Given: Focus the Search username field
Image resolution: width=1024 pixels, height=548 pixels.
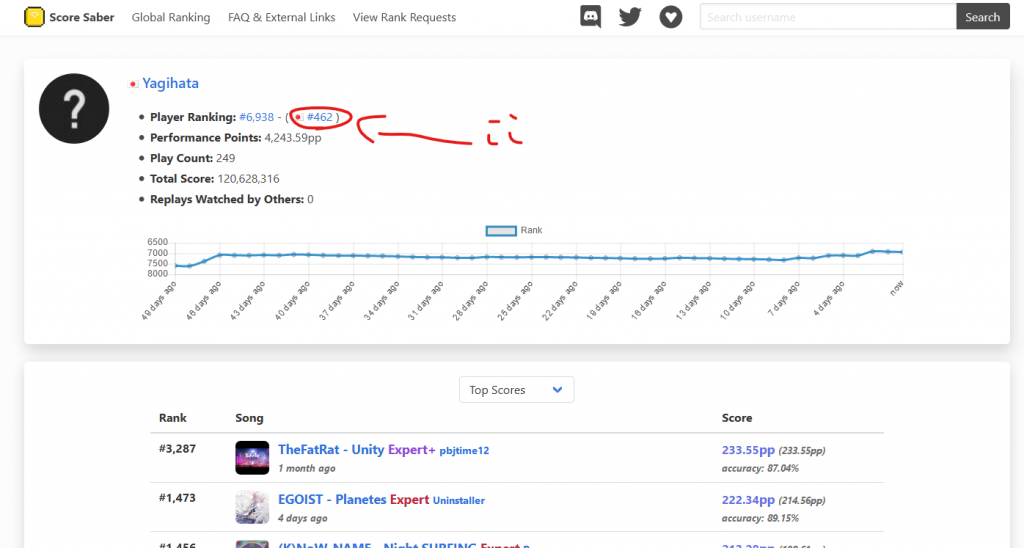Looking at the screenshot, I should coord(828,17).
